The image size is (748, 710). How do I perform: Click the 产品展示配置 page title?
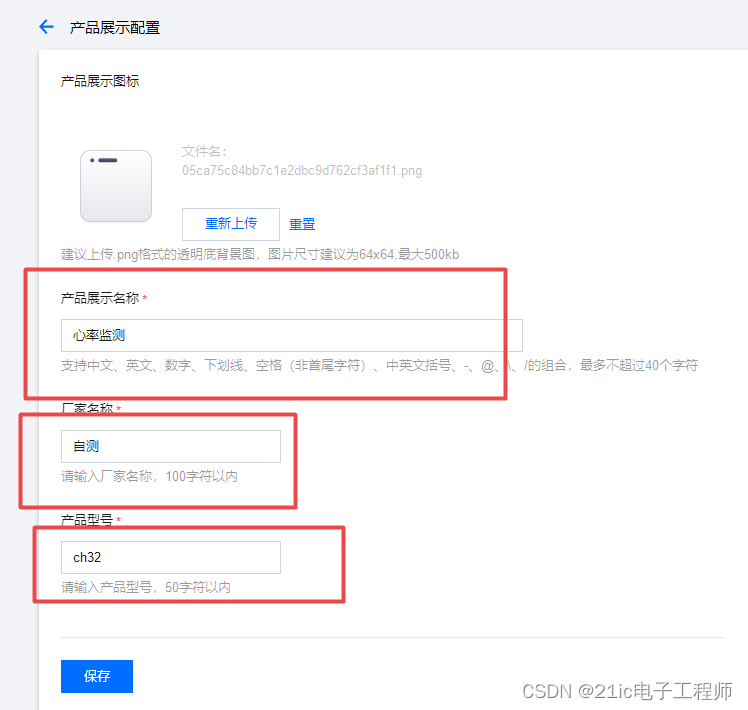point(114,28)
